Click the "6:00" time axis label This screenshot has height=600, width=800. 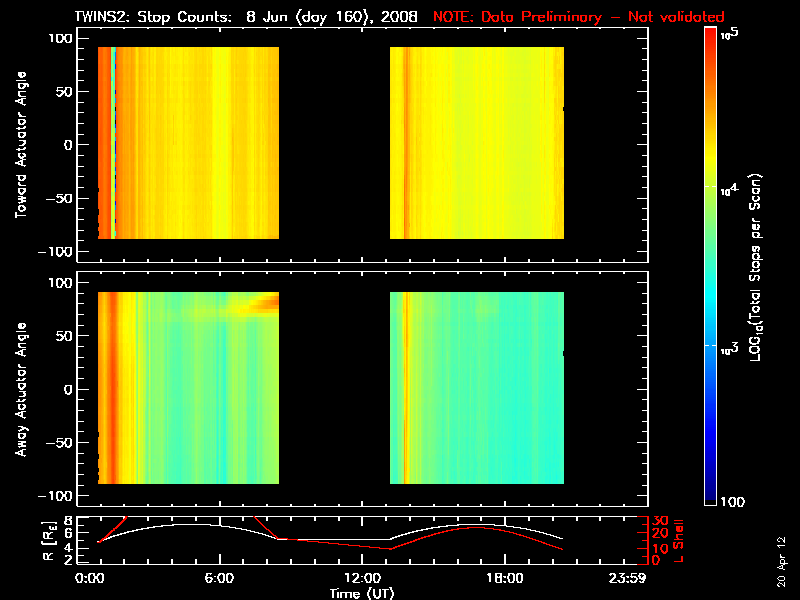[x=219, y=578]
